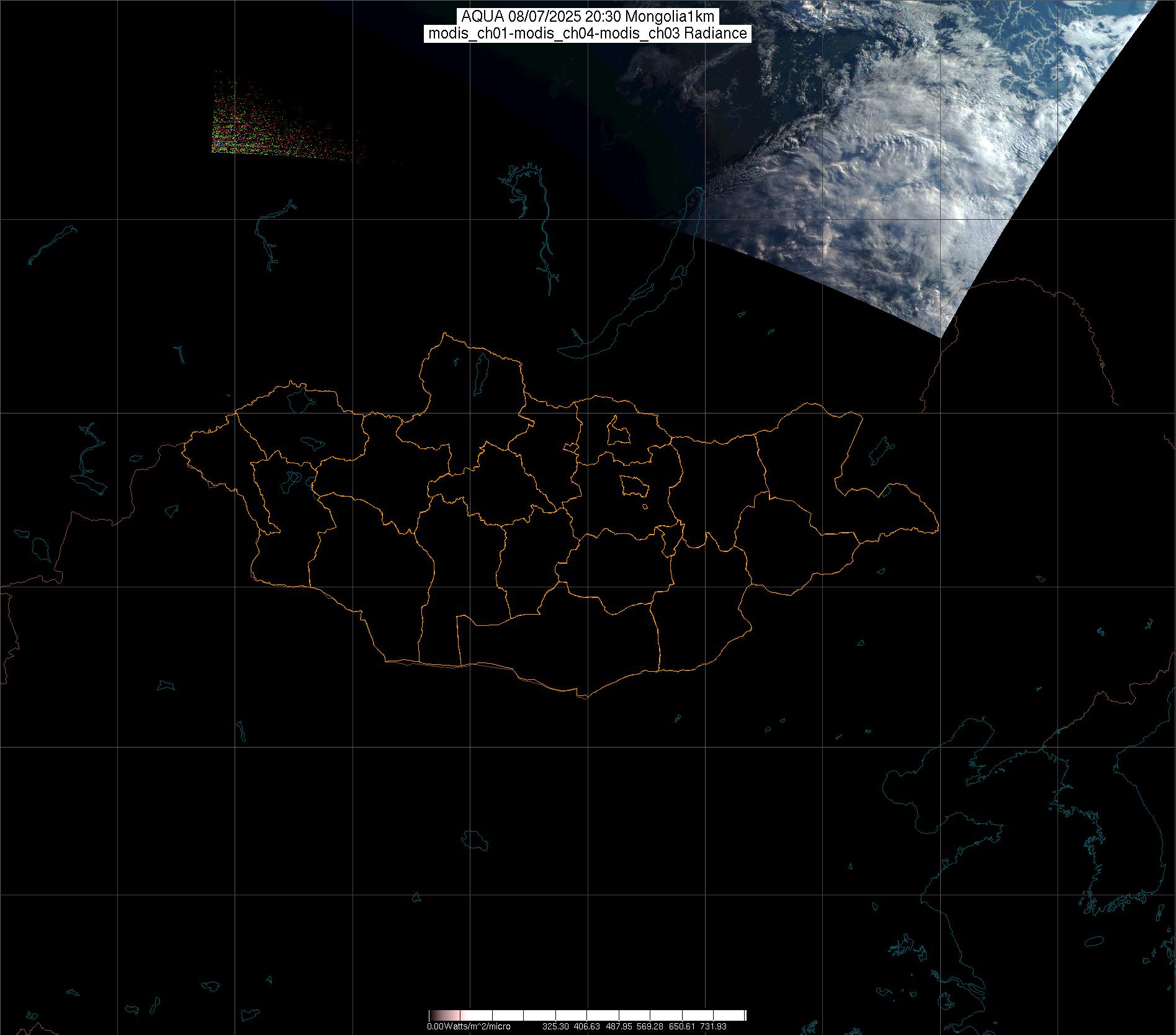Click the 0.00Watts/m^2/micro colorbar label

click(x=468, y=1026)
